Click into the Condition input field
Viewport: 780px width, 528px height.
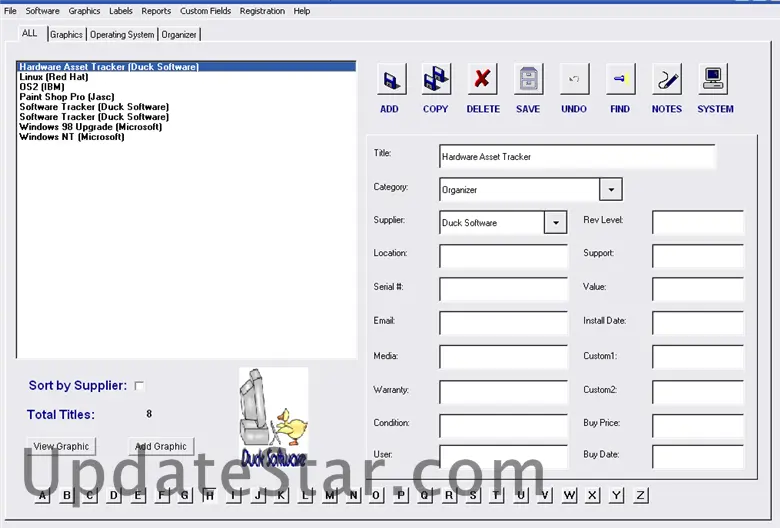(x=503, y=425)
